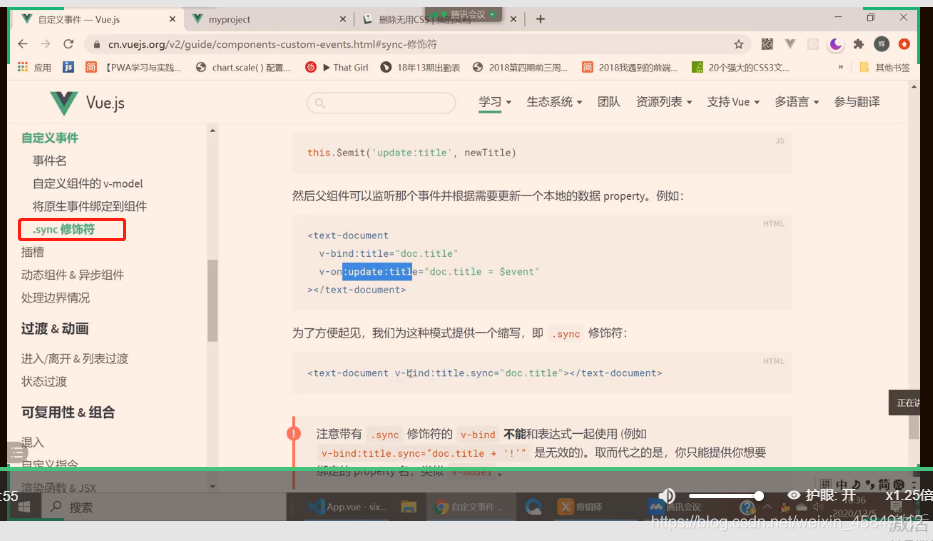Click the red update arrow icon
This screenshot has width=933, height=541.
(904, 44)
